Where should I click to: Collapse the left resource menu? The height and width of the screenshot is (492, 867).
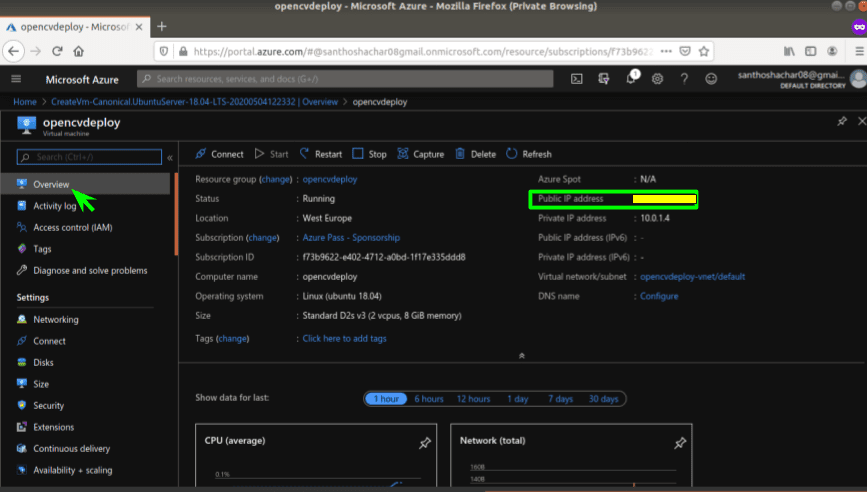[x=170, y=158]
